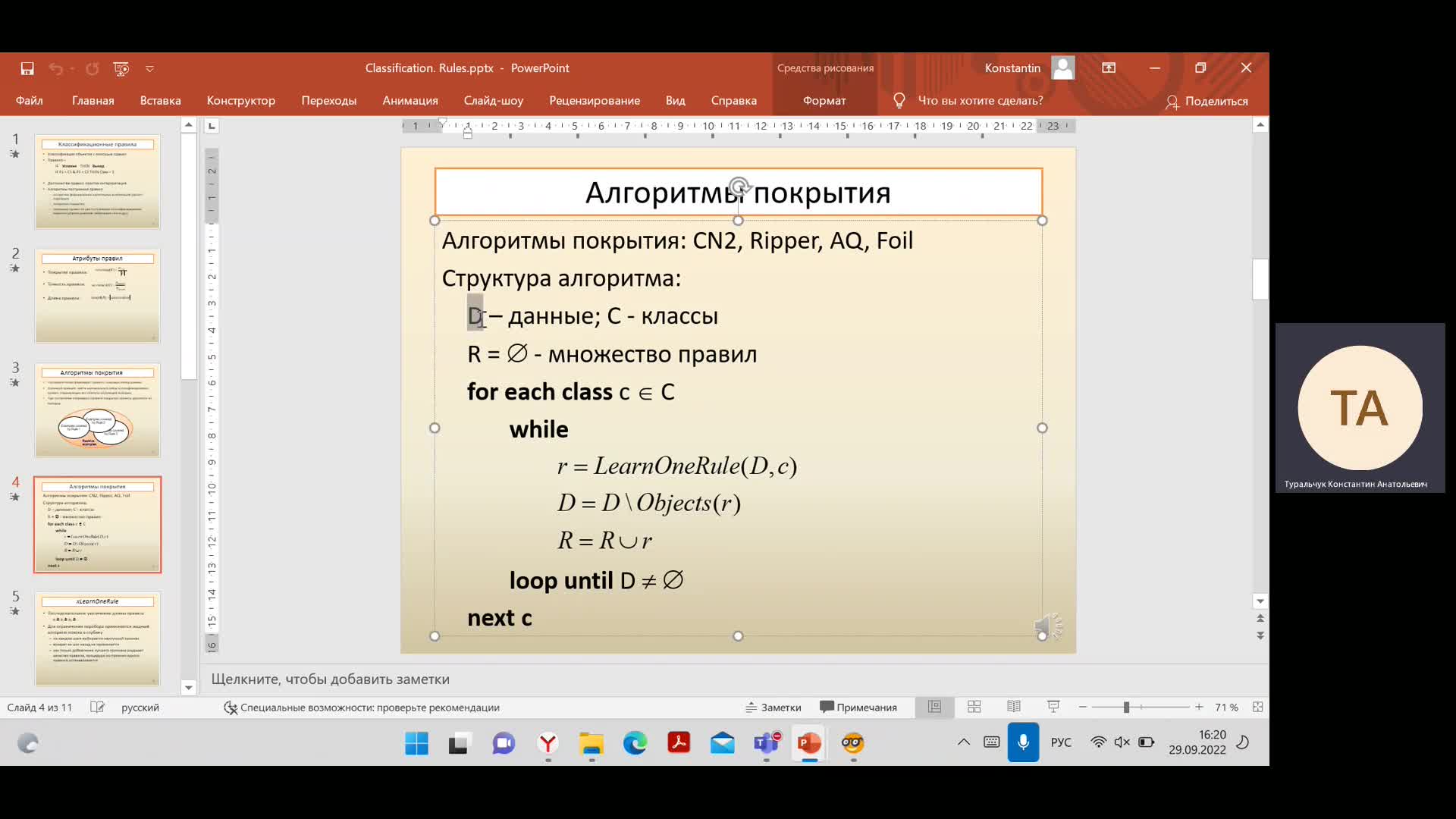Click the spell check icon in status bar
Viewport: 1456px width, 819px height.
tap(97, 708)
